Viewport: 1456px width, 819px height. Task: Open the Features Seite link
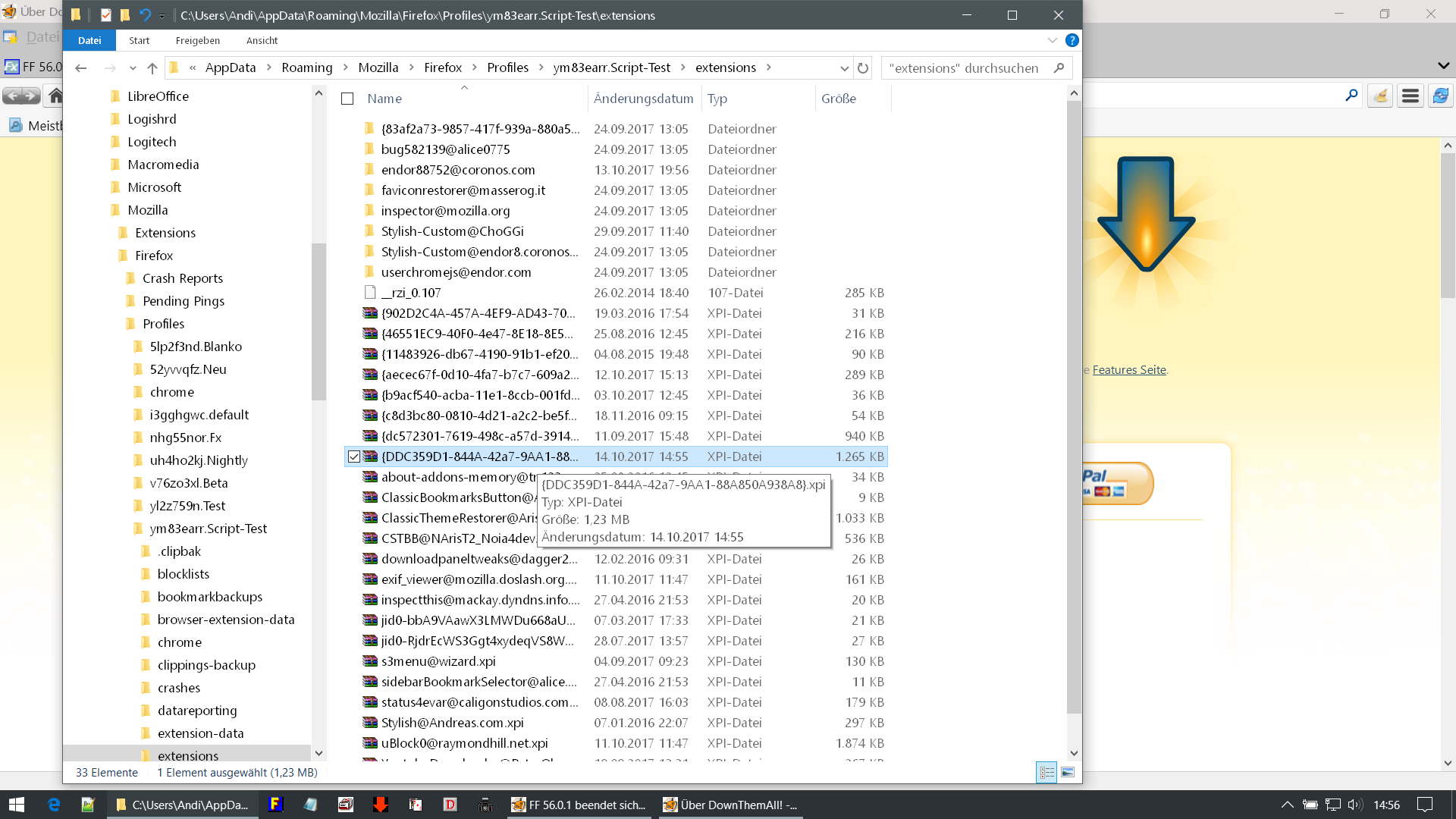(x=1129, y=370)
